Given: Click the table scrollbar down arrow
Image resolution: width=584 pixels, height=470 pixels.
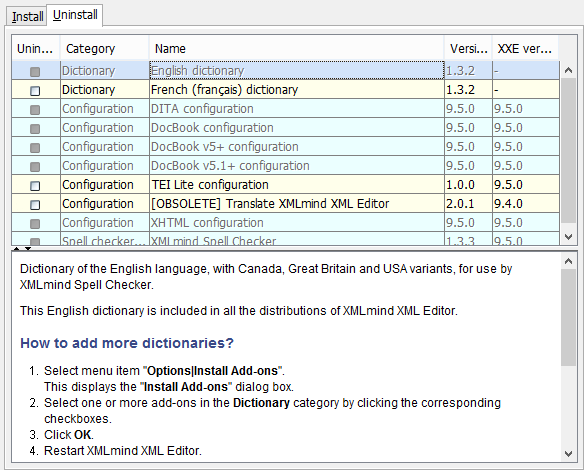Looking at the screenshot, I should click(x=568, y=237).
